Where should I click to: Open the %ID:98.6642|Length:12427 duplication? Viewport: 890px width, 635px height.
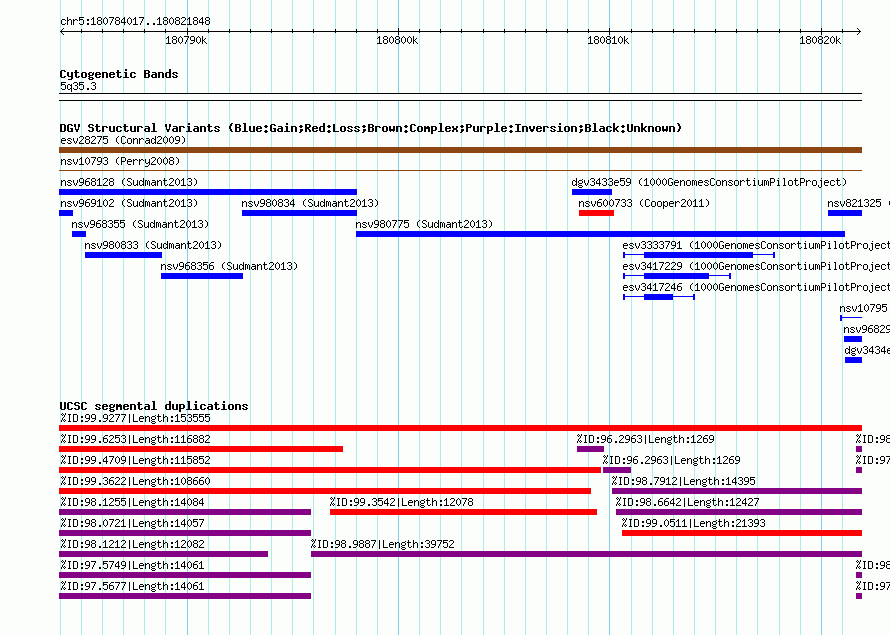(x=739, y=512)
